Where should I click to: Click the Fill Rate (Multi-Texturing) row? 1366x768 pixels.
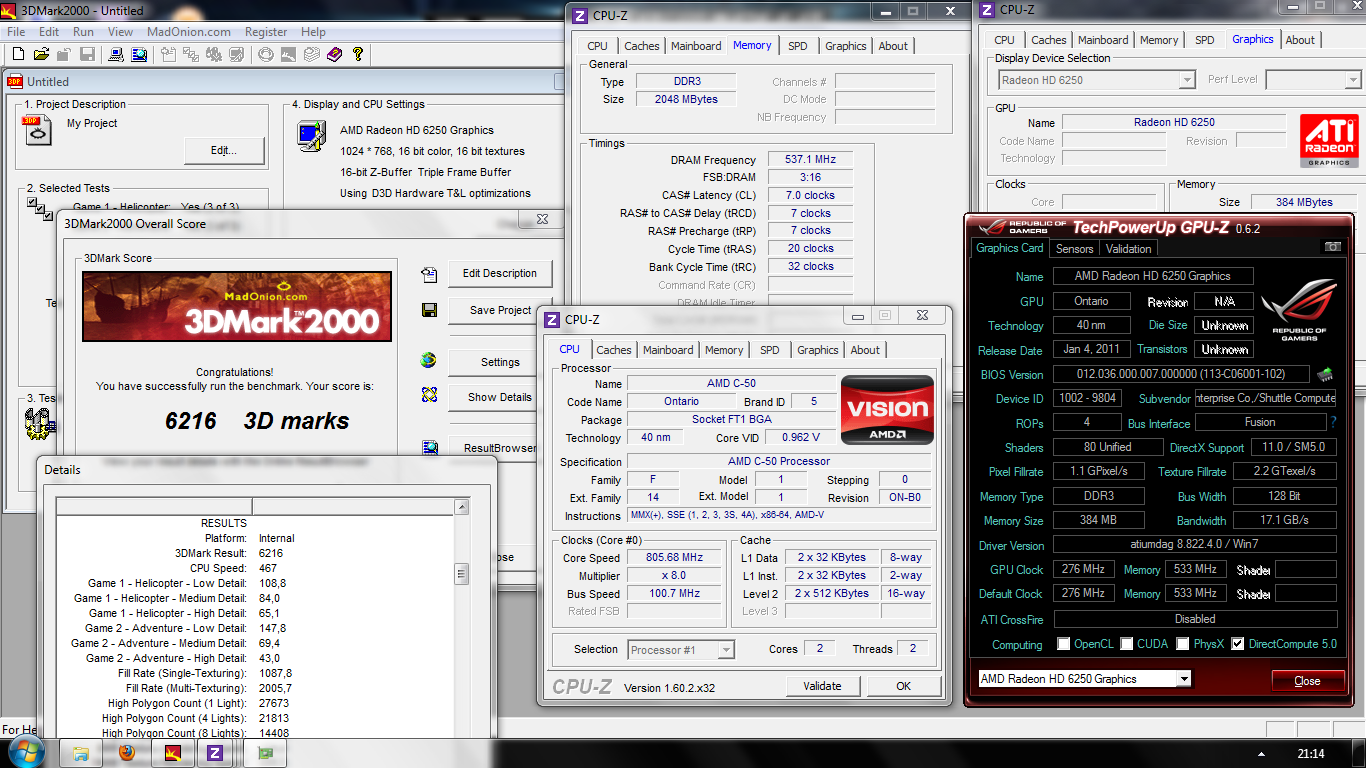(x=255, y=688)
